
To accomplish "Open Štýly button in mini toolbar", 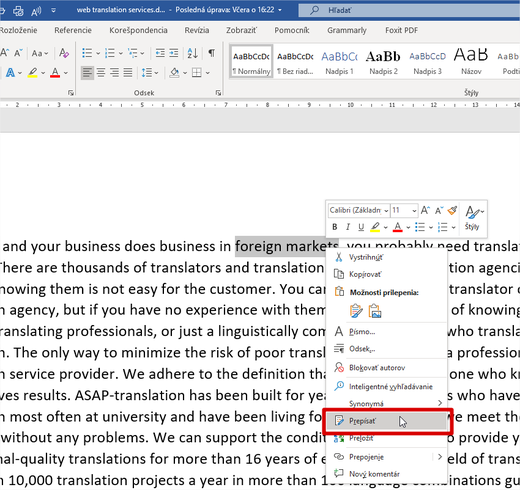I will 472,217.
